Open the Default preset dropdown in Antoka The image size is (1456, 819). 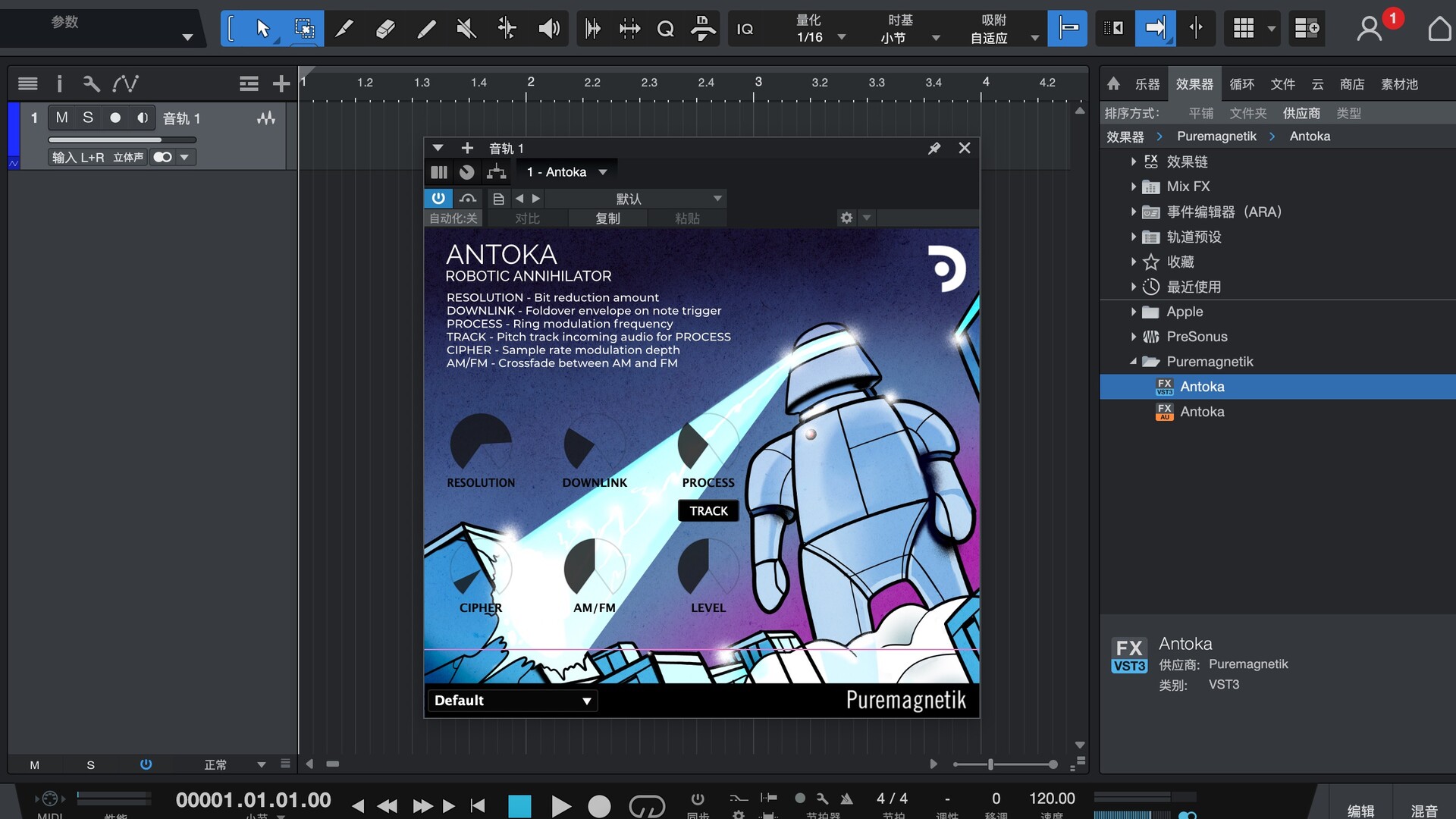pyautogui.click(x=513, y=701)
